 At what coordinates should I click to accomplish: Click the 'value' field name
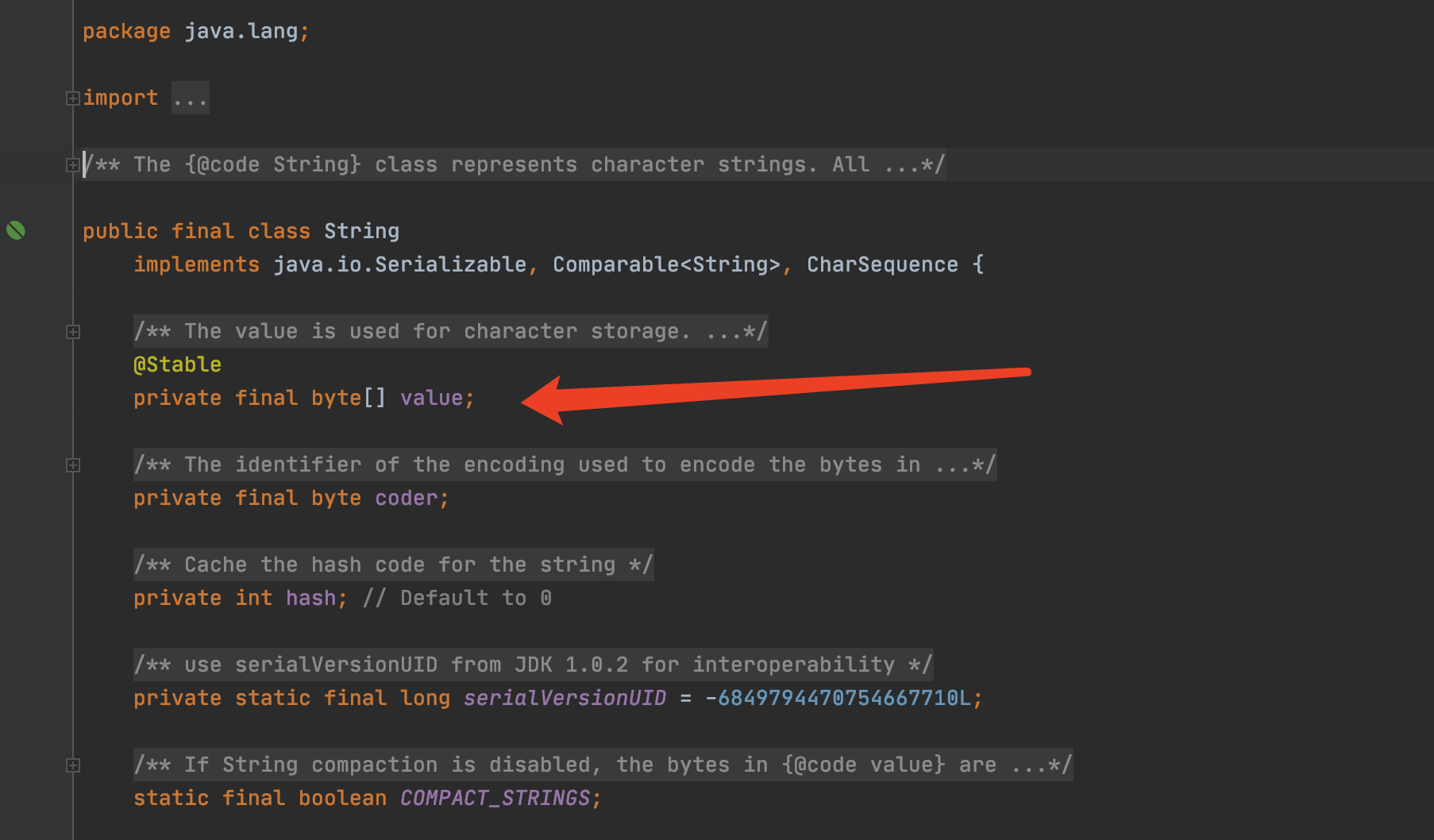point(432,398)
